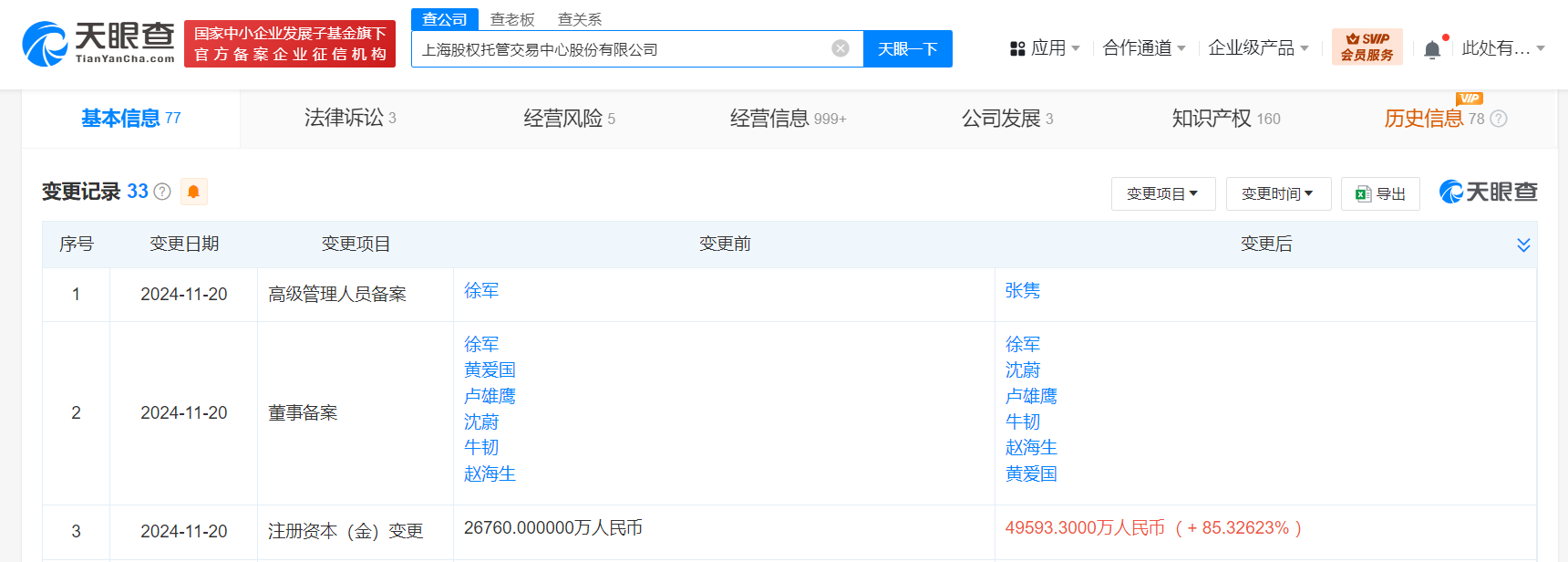Click the 应用 grid icon
Screen dimensions: 1568x562
1017,48
